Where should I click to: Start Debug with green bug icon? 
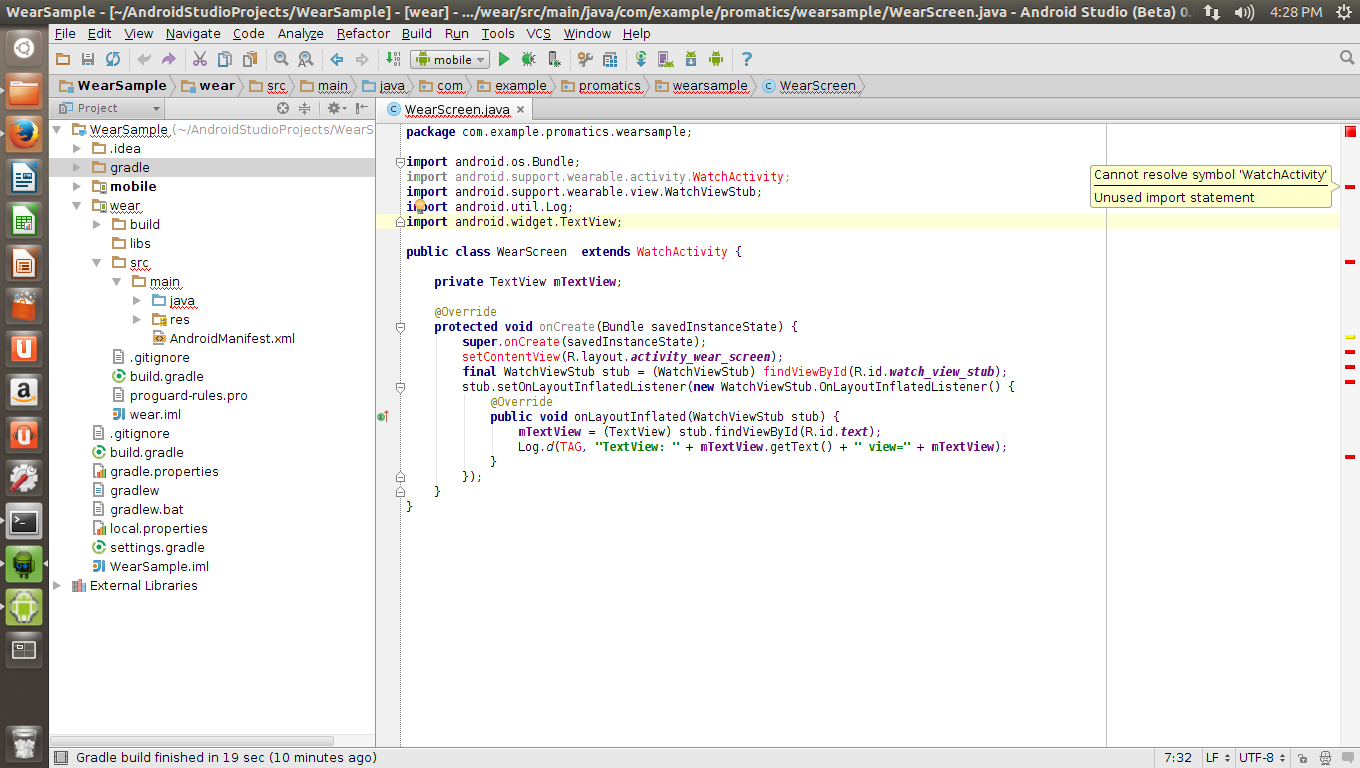(528, 60)
